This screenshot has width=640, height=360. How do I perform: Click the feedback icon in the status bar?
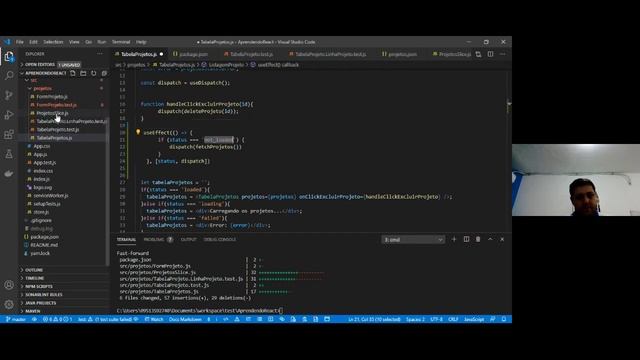pyautogui.click(x=493, y=319)
